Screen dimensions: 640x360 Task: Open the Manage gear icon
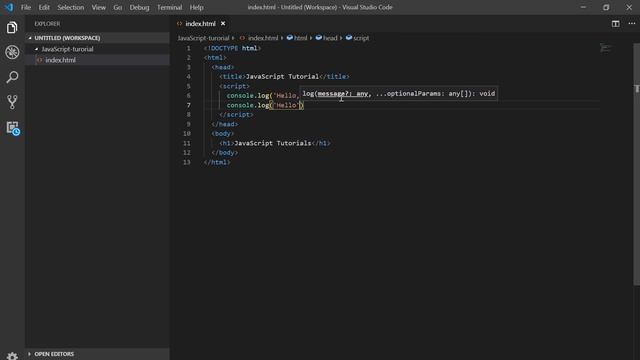tap(12, 356)
